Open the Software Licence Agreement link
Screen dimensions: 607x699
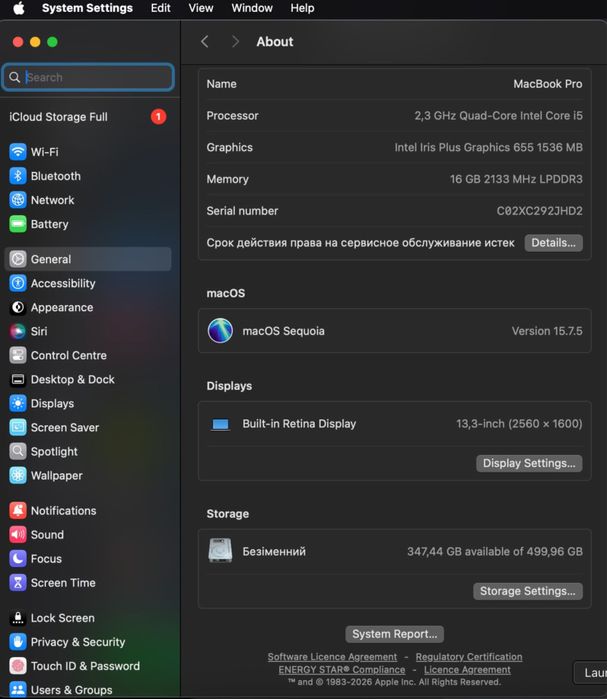click(x=332, y=657)
